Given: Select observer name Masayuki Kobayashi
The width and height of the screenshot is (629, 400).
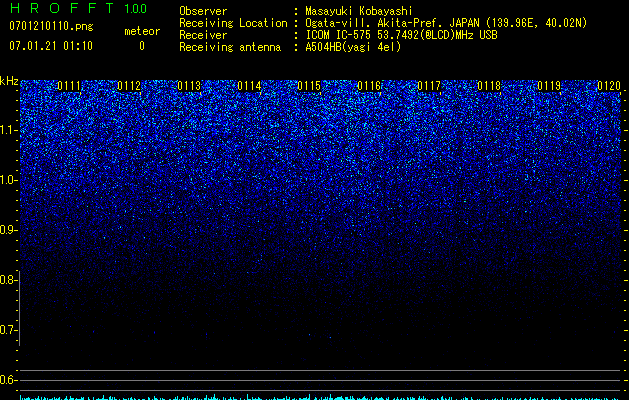Looking at the screenshot, I should (359, 12).
